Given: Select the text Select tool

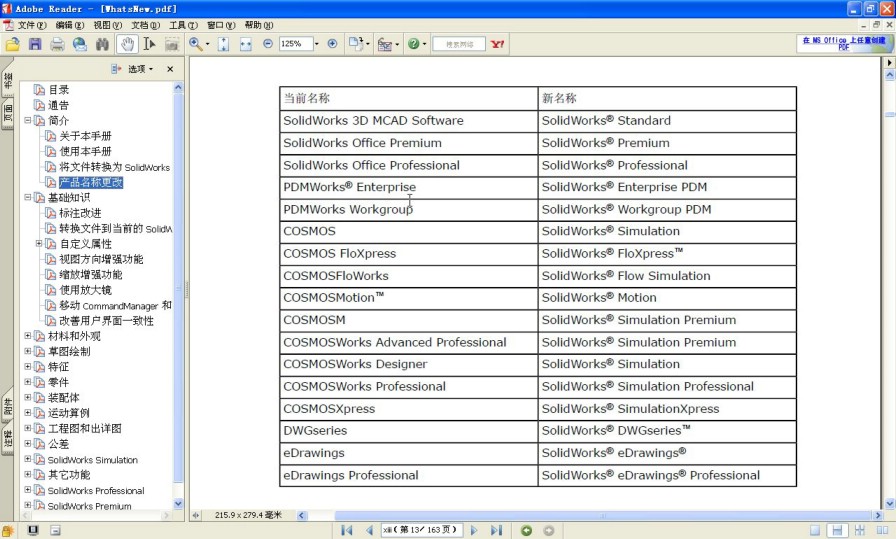Looking at the screenshot, I should pyautogui.click(x=149, y=44).
